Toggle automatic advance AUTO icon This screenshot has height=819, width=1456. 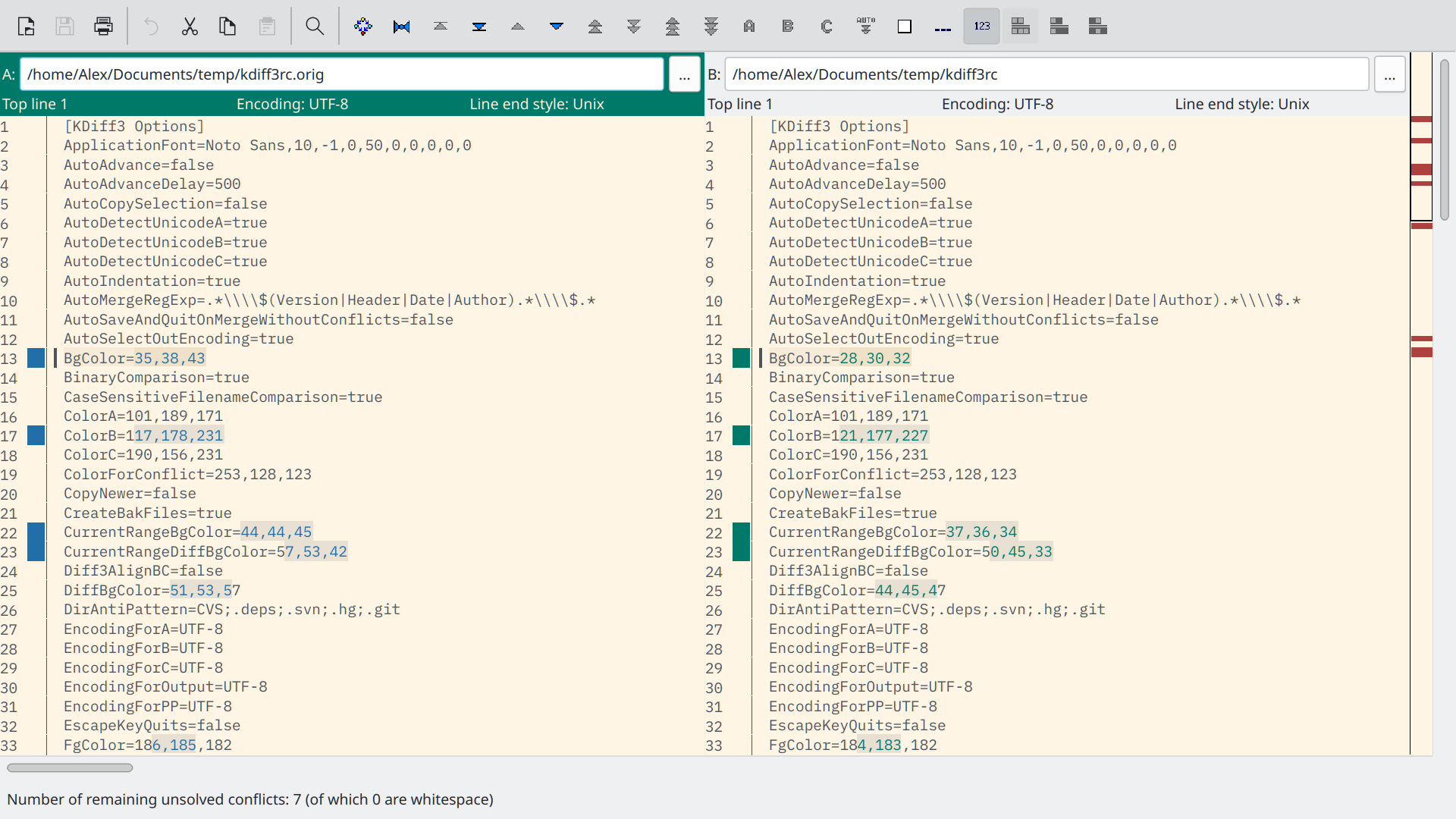point(865,27)
